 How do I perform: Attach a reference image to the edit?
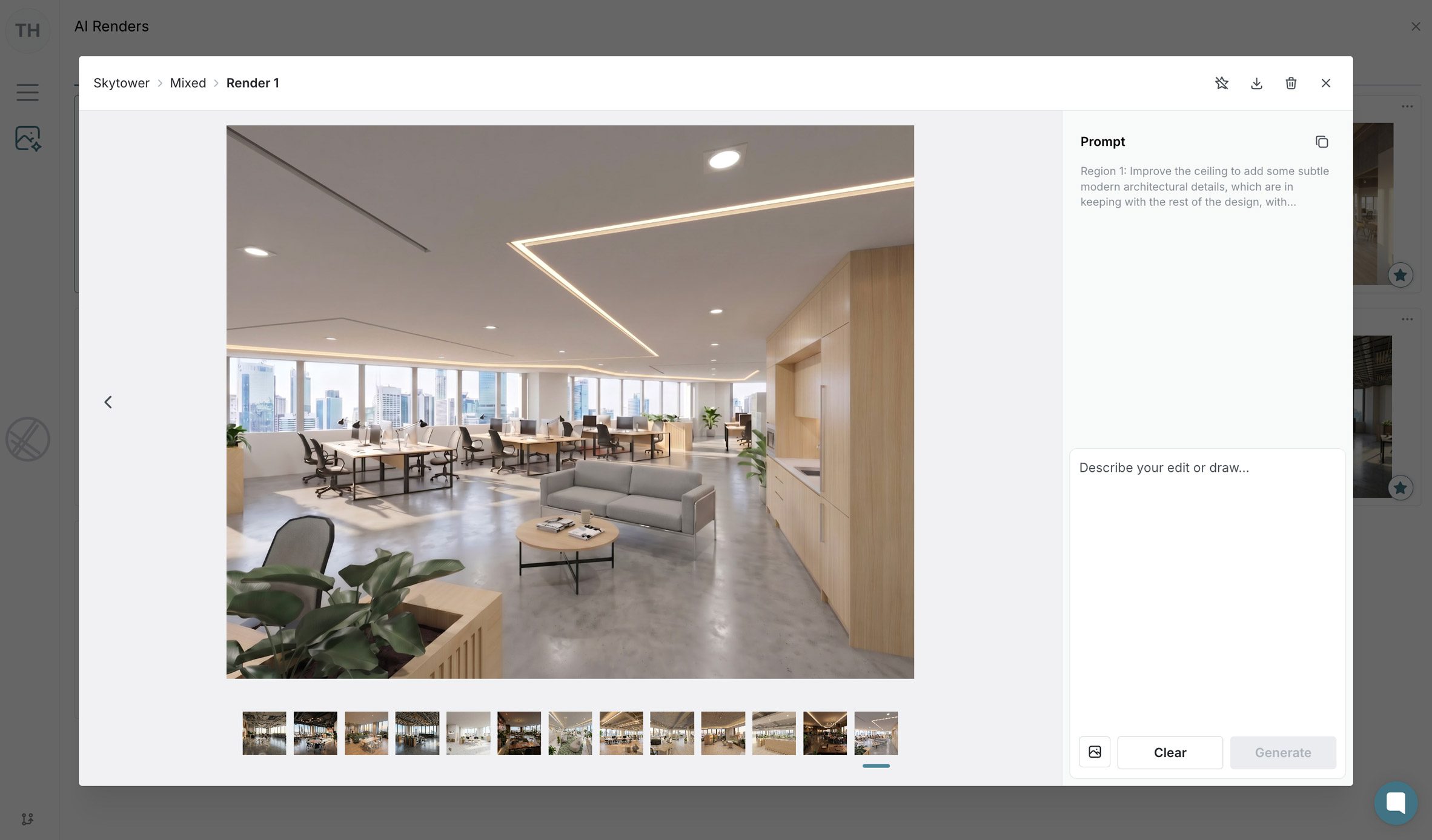point(1095,752)
